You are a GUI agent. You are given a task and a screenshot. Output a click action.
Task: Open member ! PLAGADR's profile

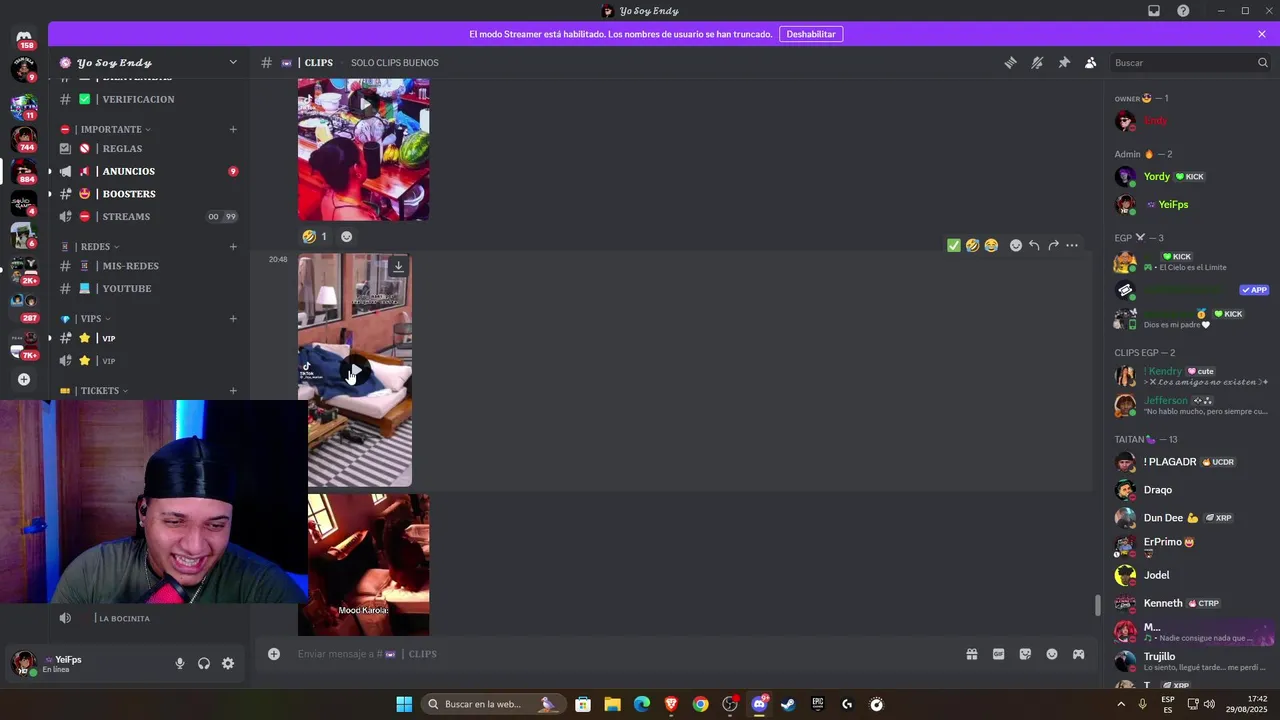[1190, 462]
